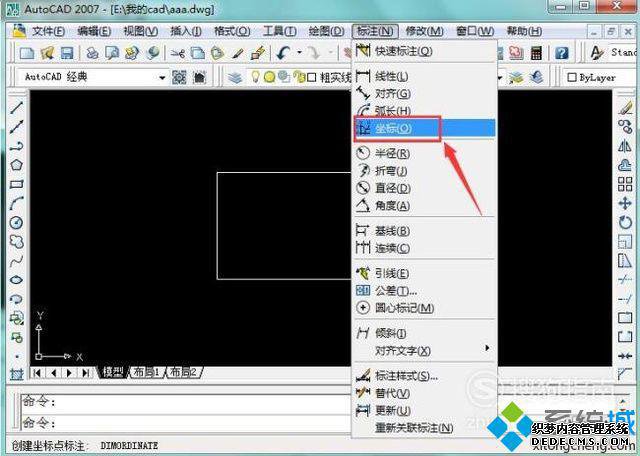Screen dimensions: 640x456
Task: Open Plot Preview from the toolbar
Action: pos(112,53)
